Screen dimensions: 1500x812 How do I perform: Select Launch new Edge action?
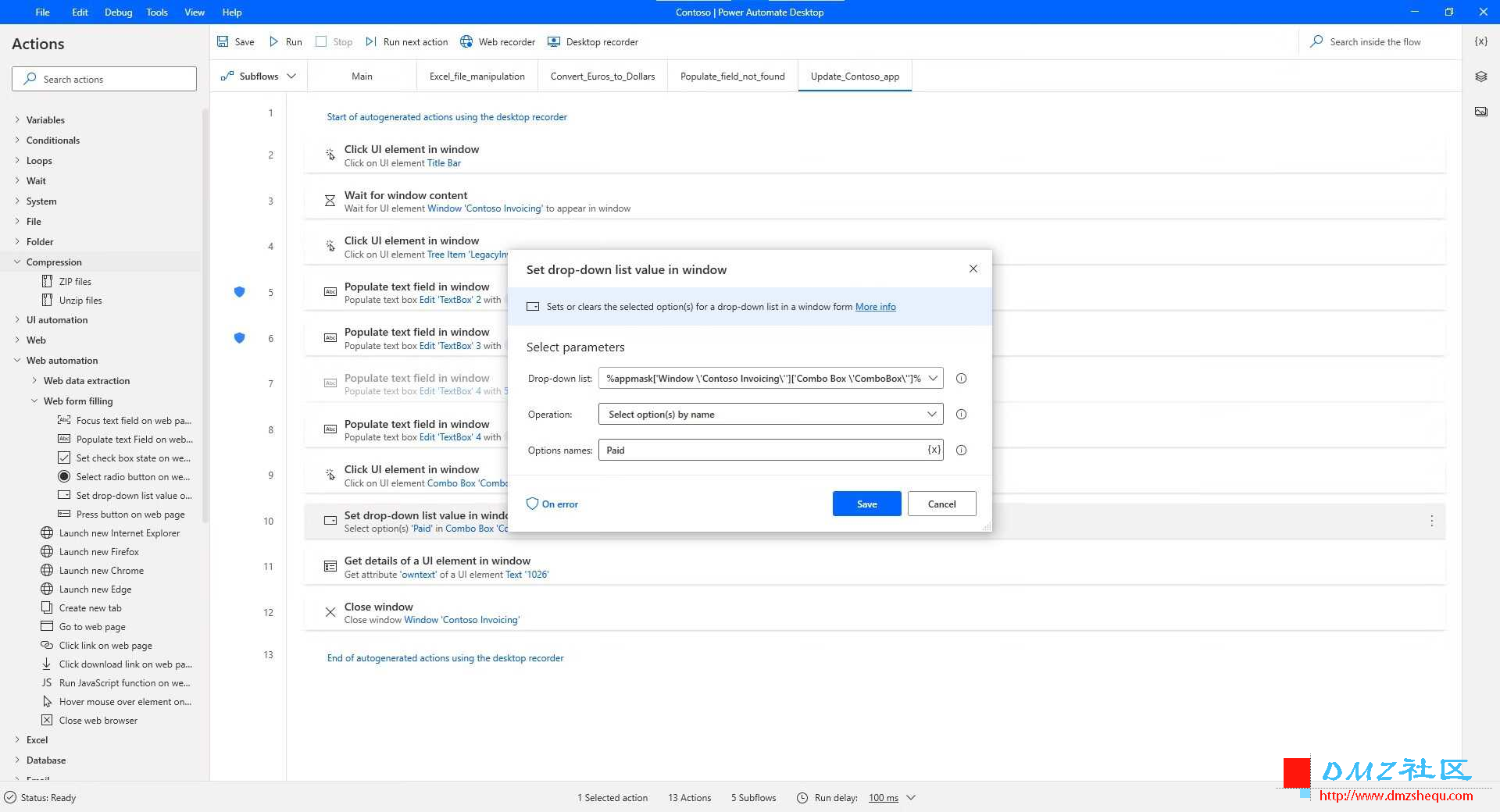click(x=95, y=589)
